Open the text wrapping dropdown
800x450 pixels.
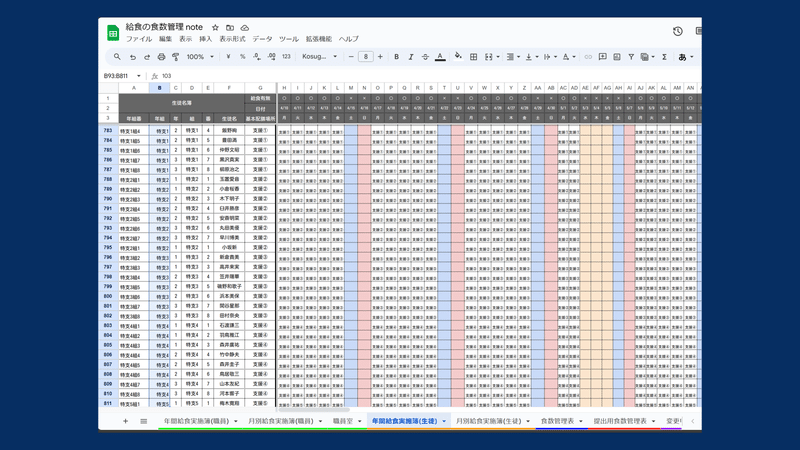pyautogui.click(x=549, y=57)
